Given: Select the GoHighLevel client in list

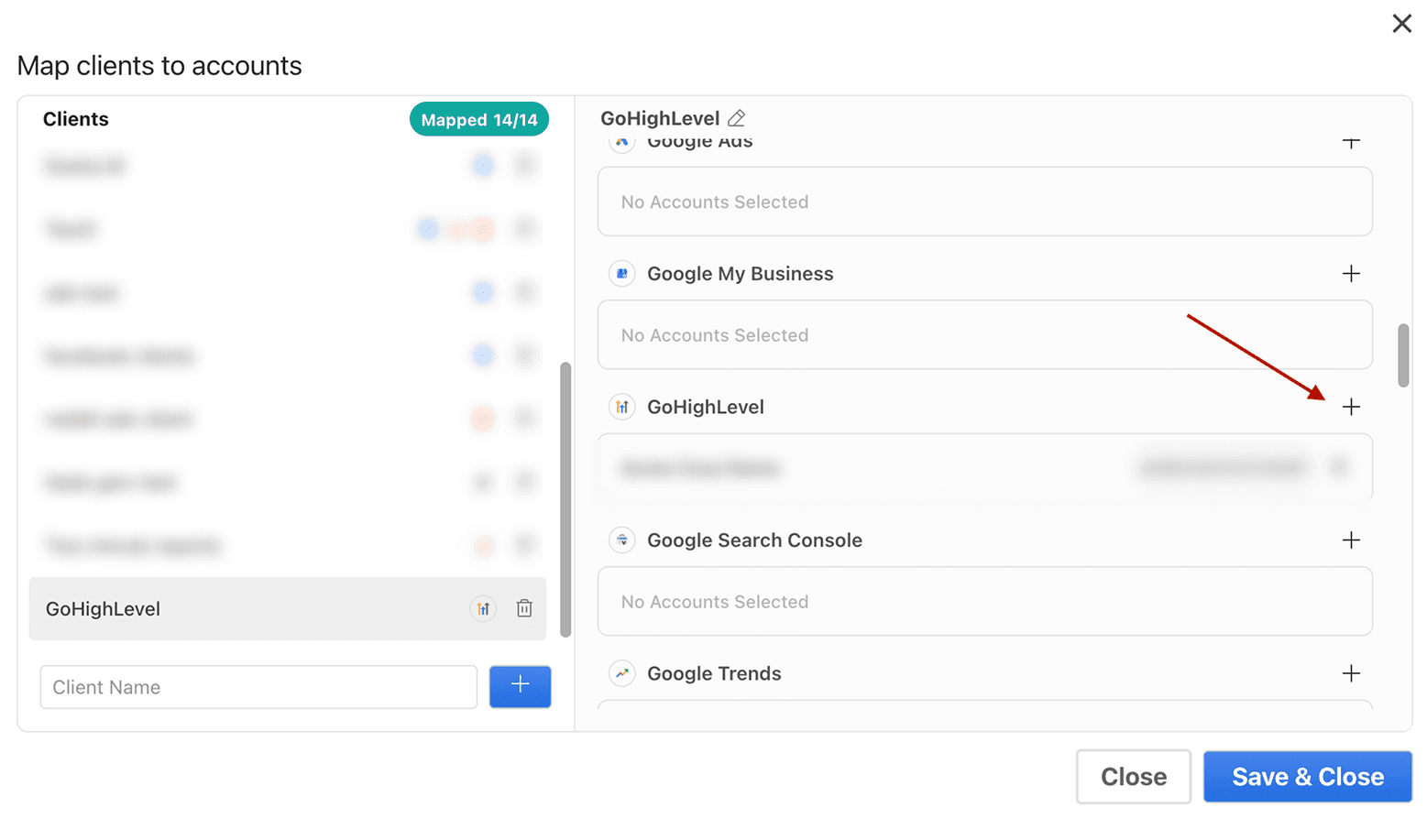Looking at the screenshot, I should point(288,608).
